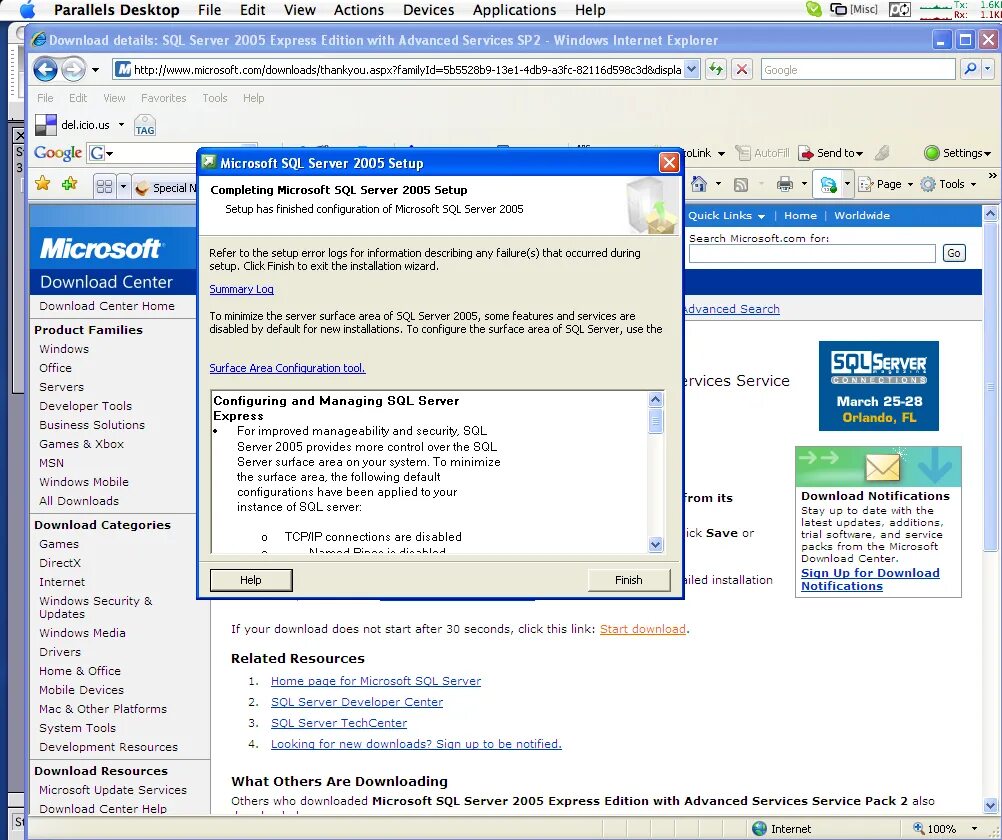
Task: Click the Start download link
Action: coord(643,629)
